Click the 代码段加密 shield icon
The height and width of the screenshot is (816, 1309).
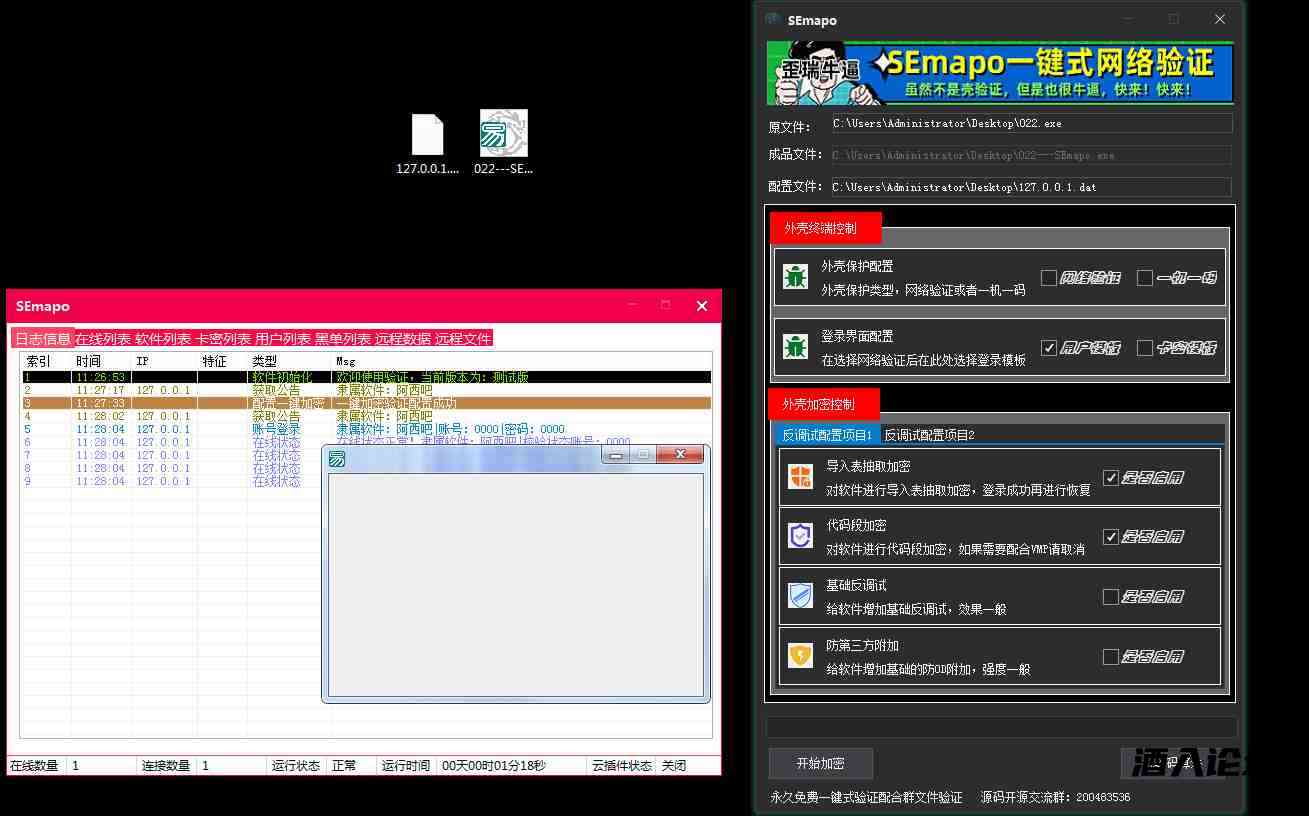pos(800,536)
